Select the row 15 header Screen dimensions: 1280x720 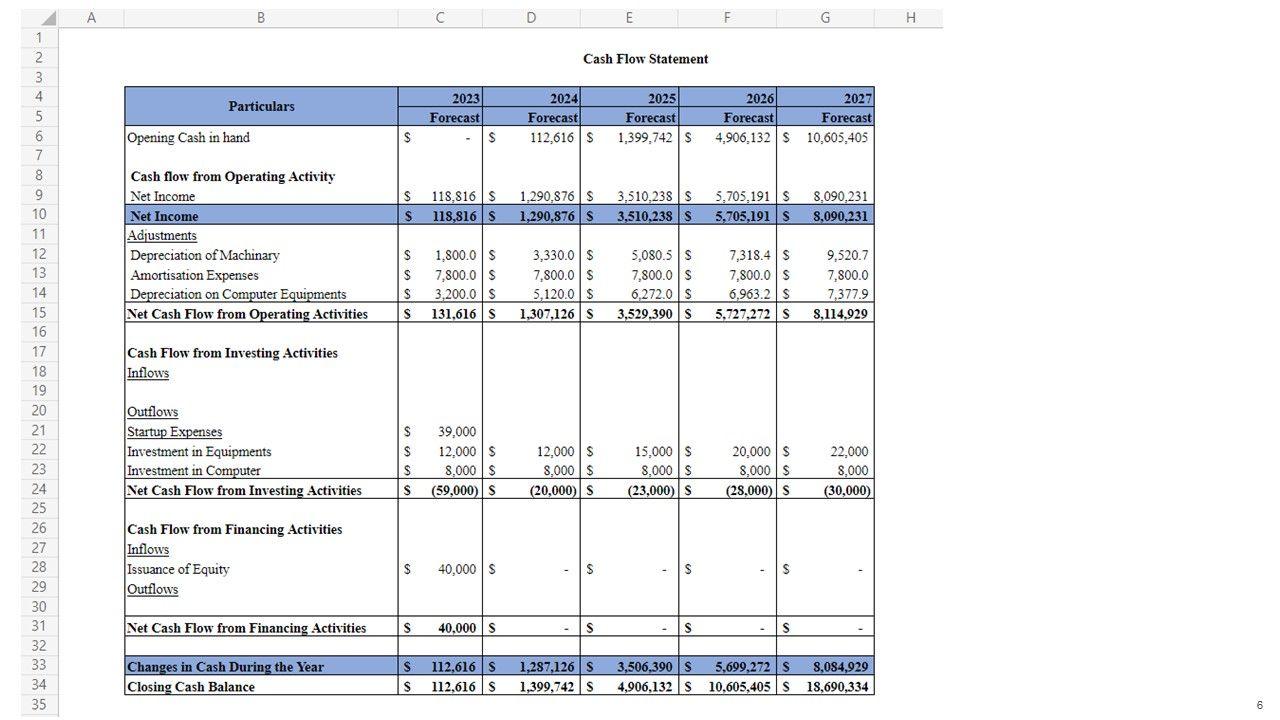click(x=39, y=313)
